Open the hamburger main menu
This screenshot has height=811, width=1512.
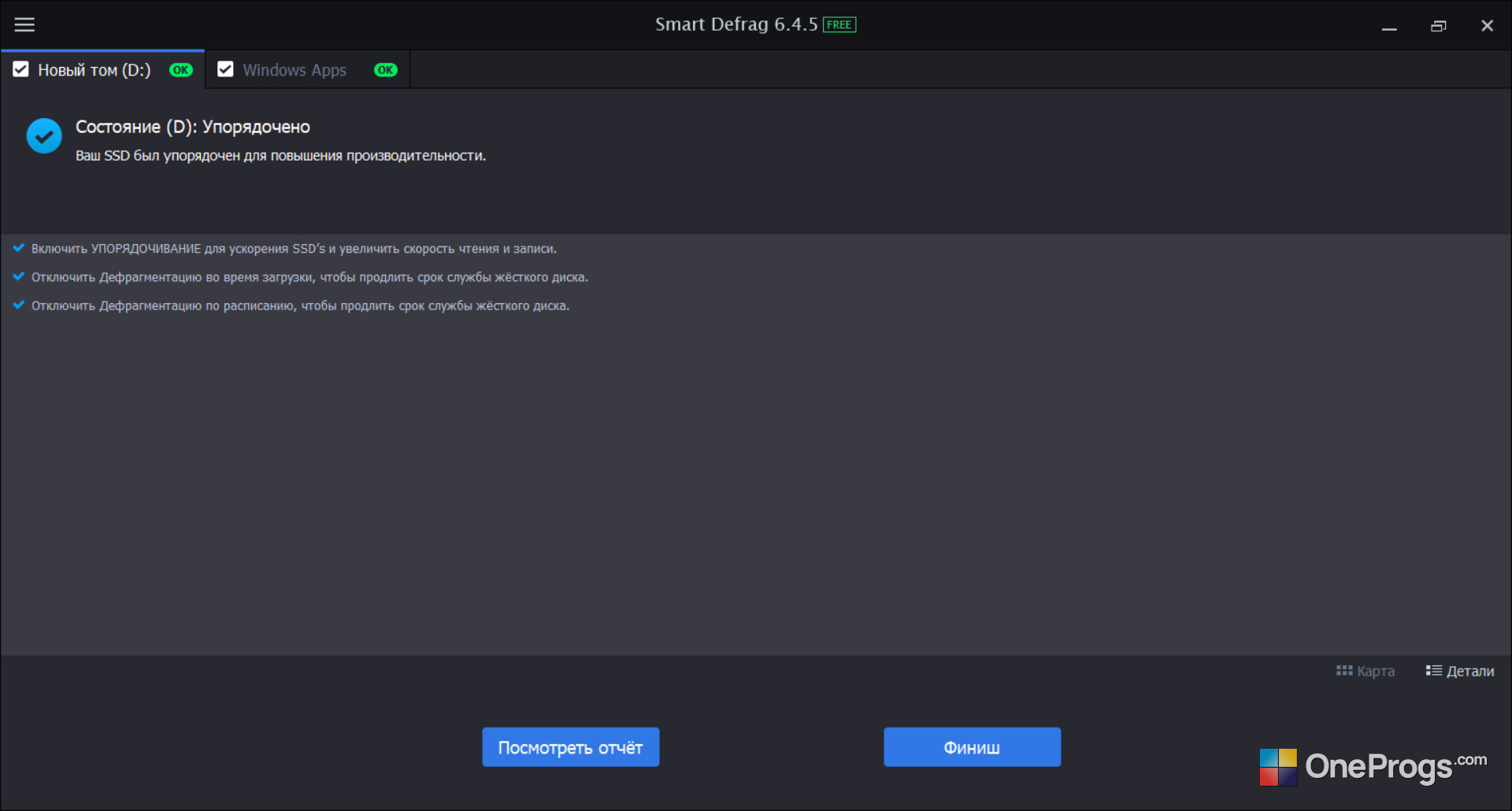point(24,25)
